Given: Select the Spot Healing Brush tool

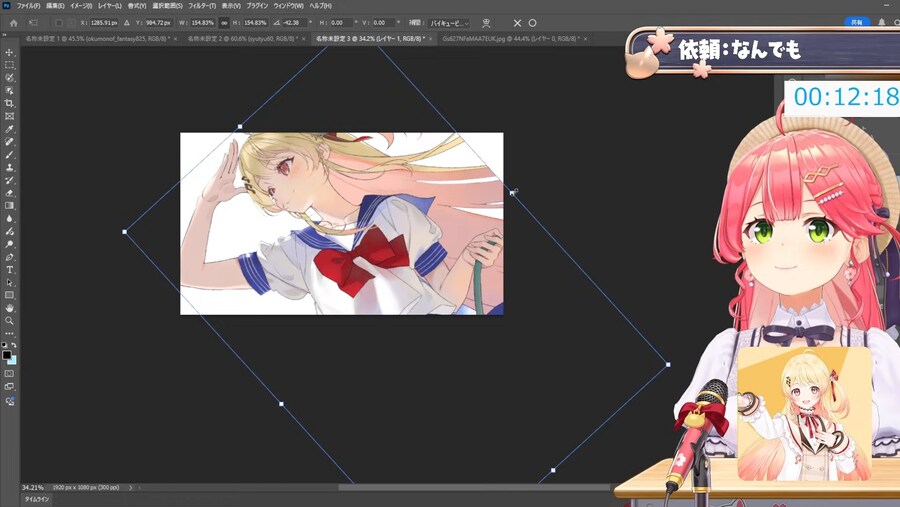Looking at the screenshot, I should tap(9, 142).
